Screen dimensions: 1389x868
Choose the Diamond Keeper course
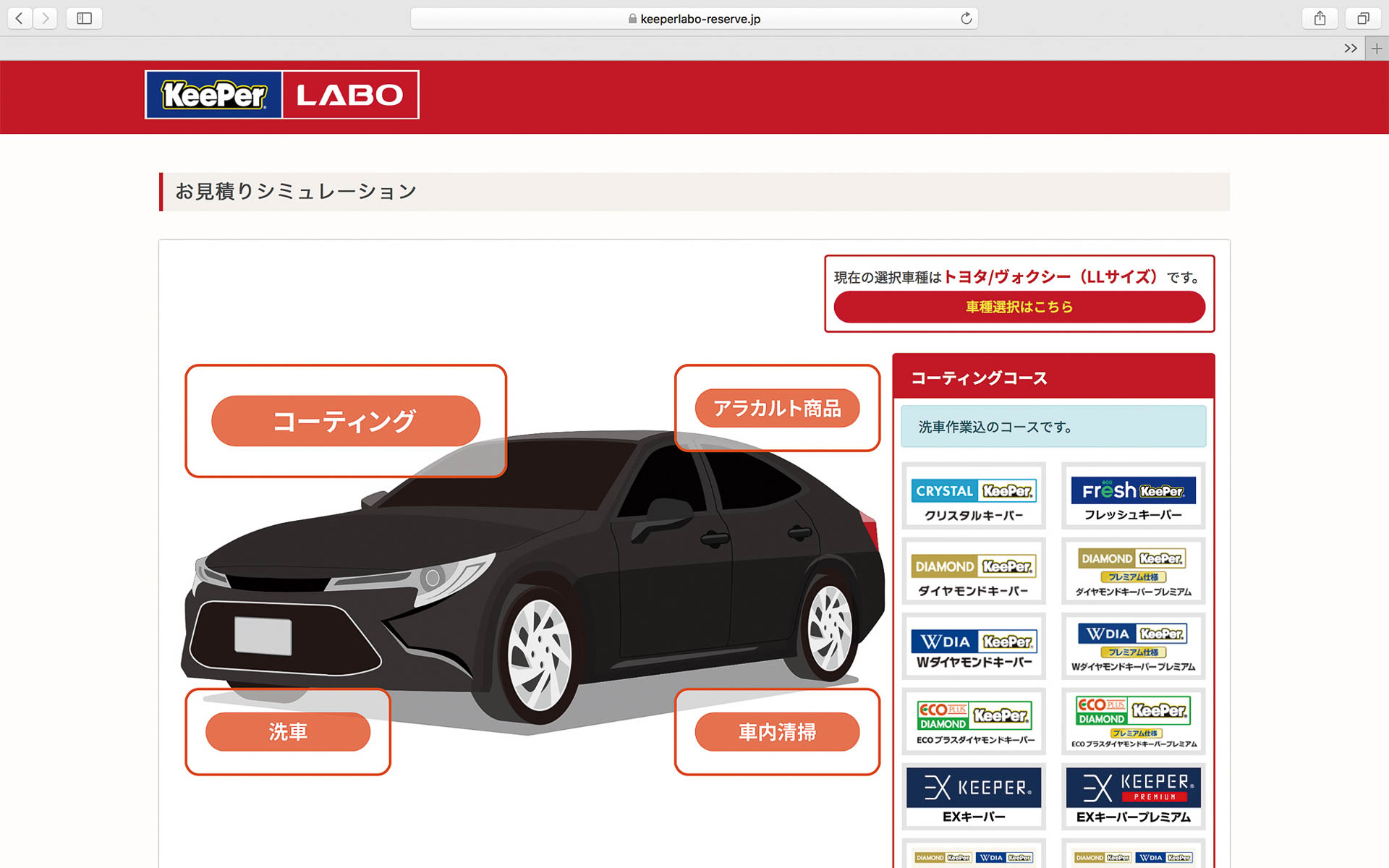tap(973, 571)
